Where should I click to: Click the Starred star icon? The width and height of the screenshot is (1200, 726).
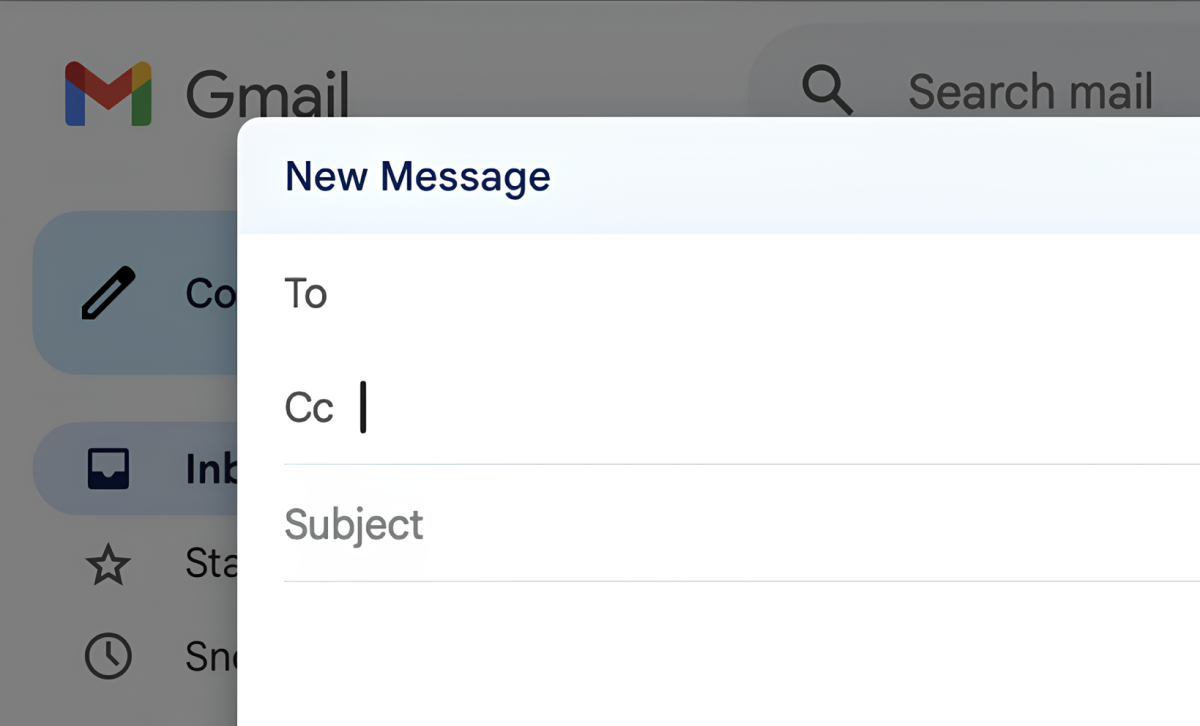tap(108, 565)
